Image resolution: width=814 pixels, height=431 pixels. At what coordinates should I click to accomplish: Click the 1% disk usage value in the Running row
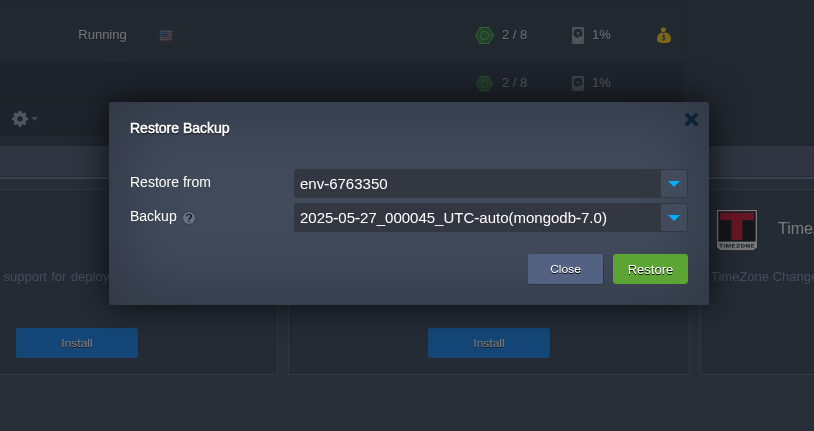(x=601, y=35)
